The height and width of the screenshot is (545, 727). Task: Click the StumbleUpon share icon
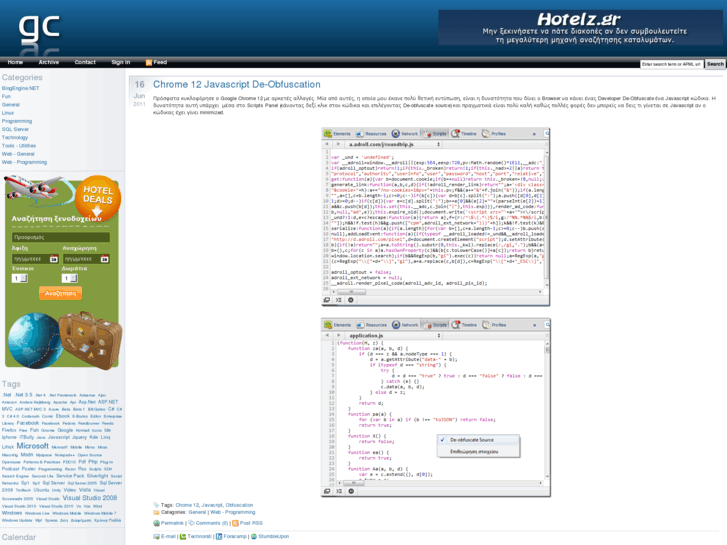click(254, 537)
